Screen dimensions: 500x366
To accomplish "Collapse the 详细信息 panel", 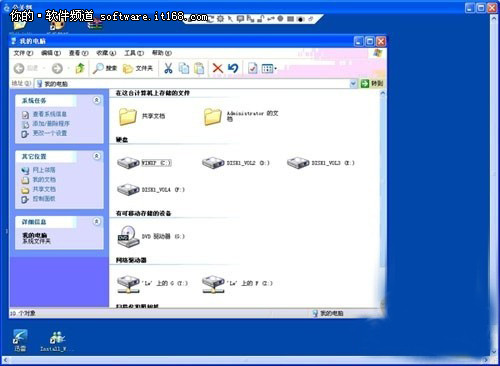I will pos(96,221).
